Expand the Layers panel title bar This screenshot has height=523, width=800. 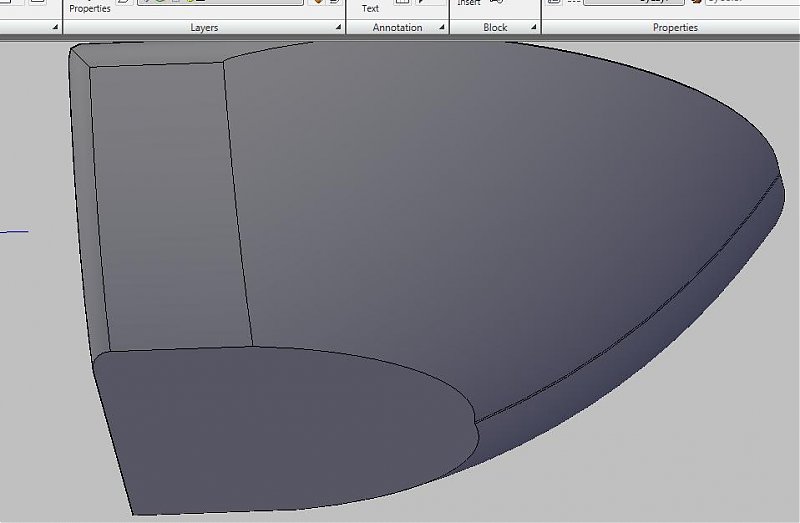tap(204, 28)
